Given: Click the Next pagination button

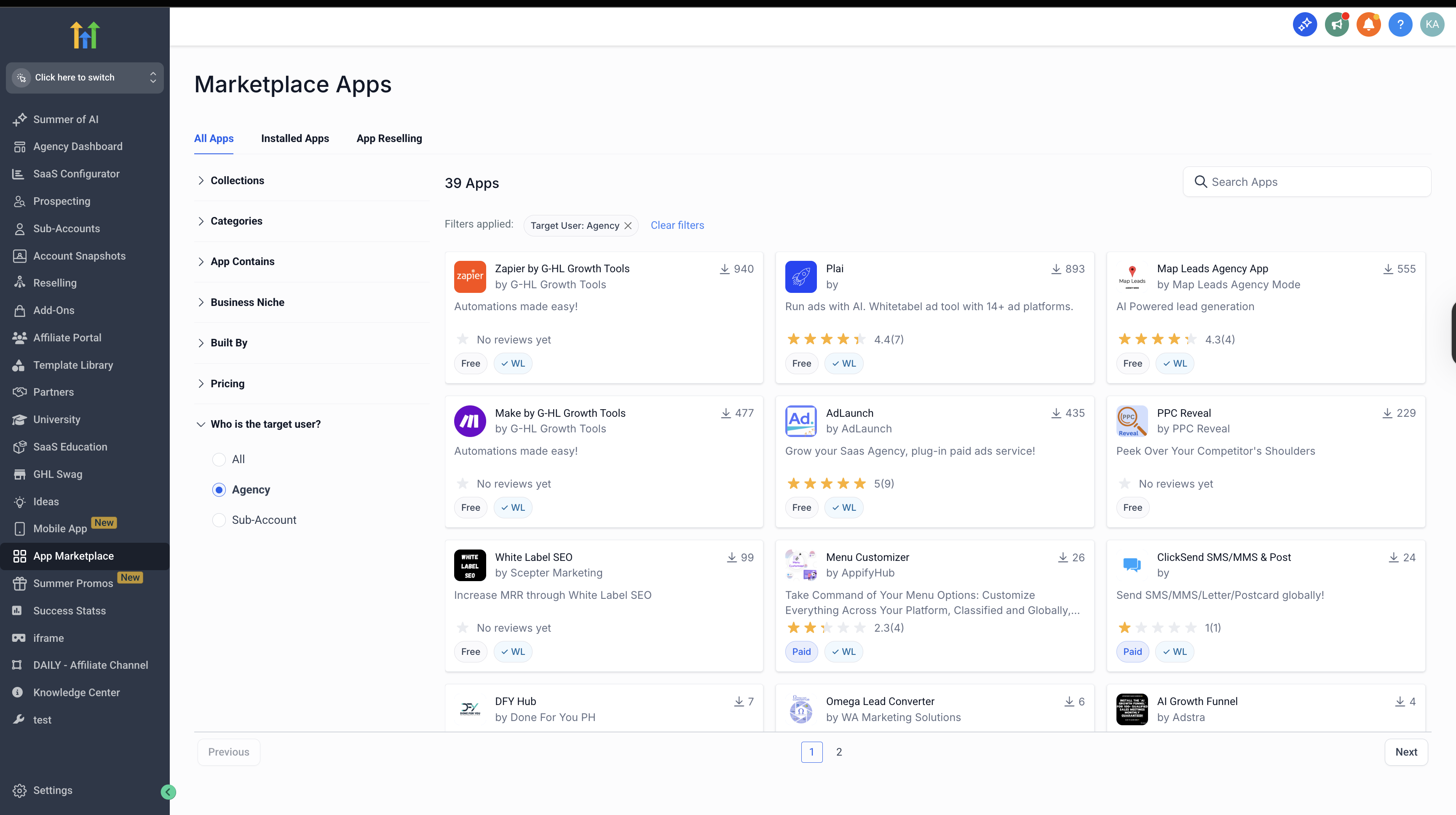Looking at the screenshot, I should coord(1406,752).
